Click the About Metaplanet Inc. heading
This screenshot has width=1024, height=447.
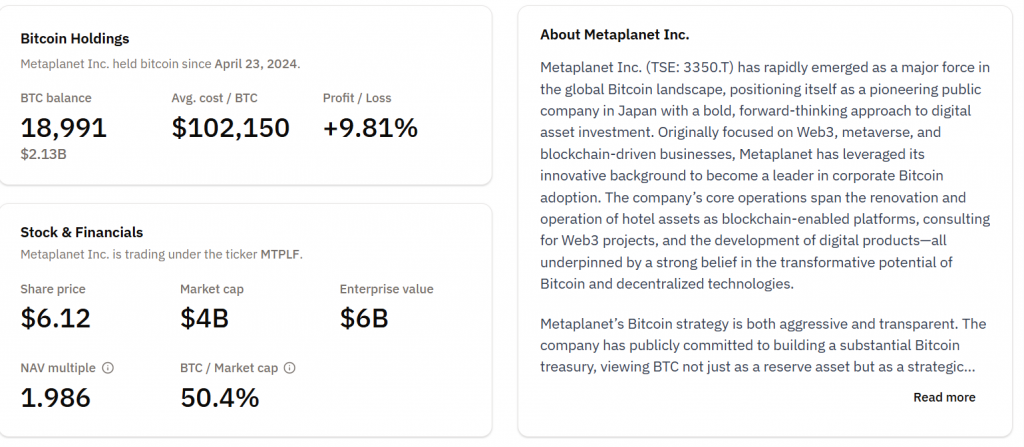tap(614, 34)
